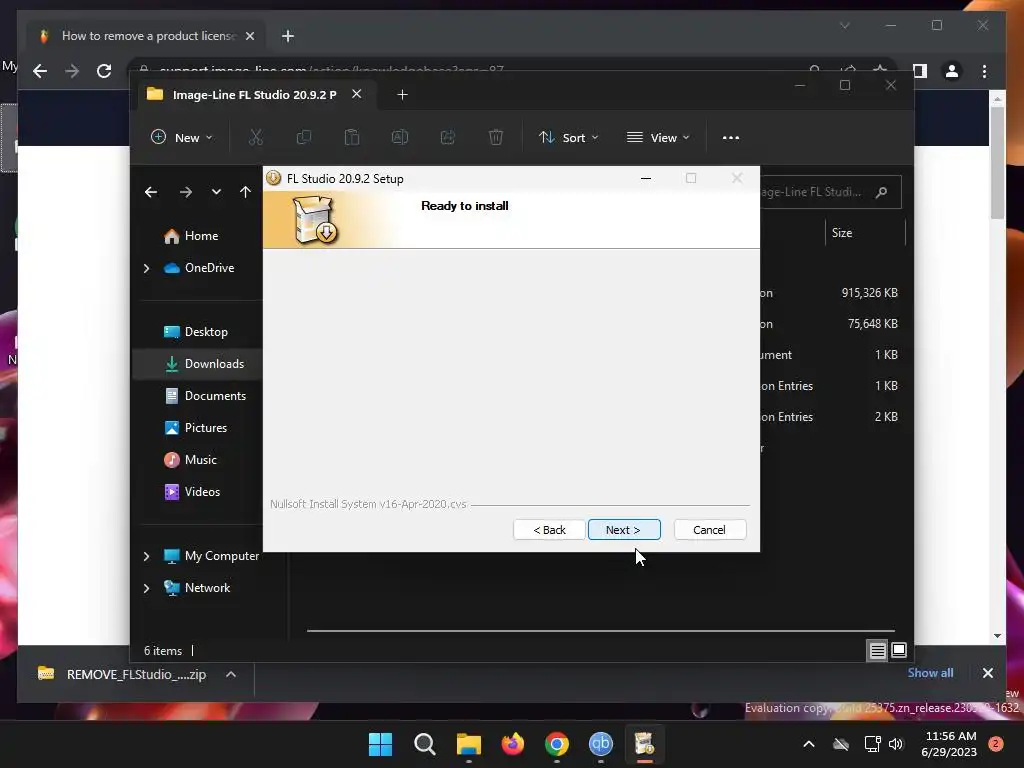Open Chrome three-dot menu

pyautogui.click(x=984, y=71)
